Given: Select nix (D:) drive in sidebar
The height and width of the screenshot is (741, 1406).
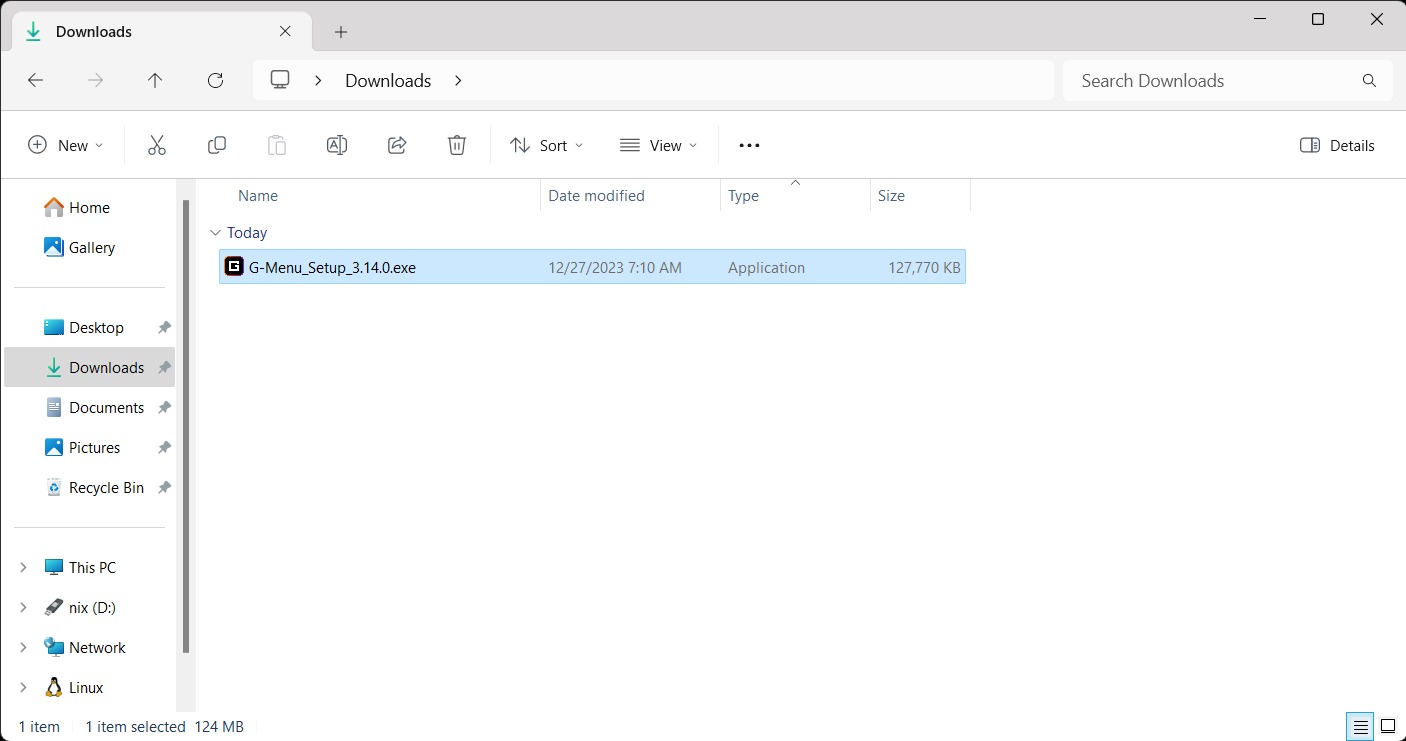Looking at the screenshot, I should (x=89, y=607).
